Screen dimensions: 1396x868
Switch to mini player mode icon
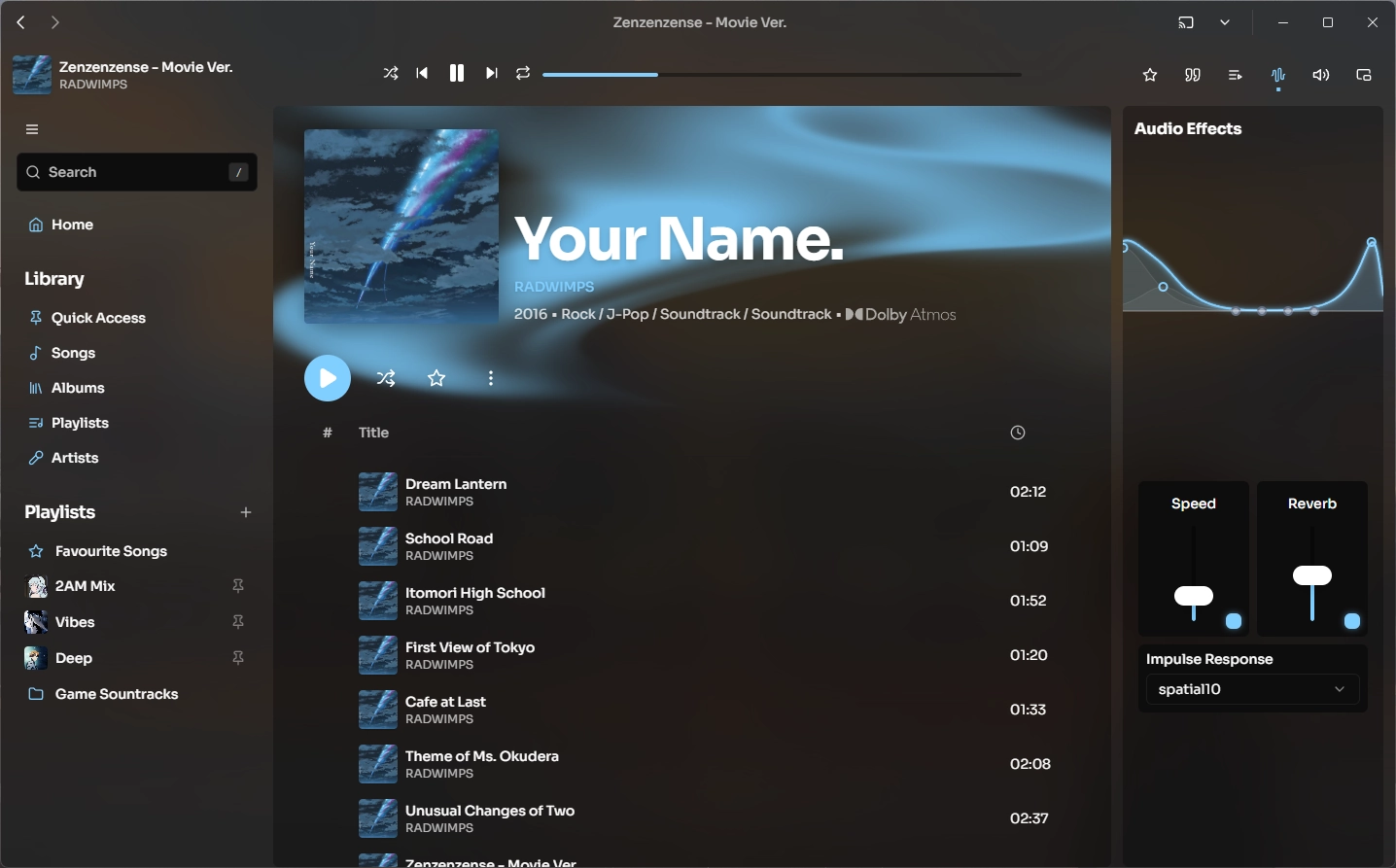tap(1364, 75)
